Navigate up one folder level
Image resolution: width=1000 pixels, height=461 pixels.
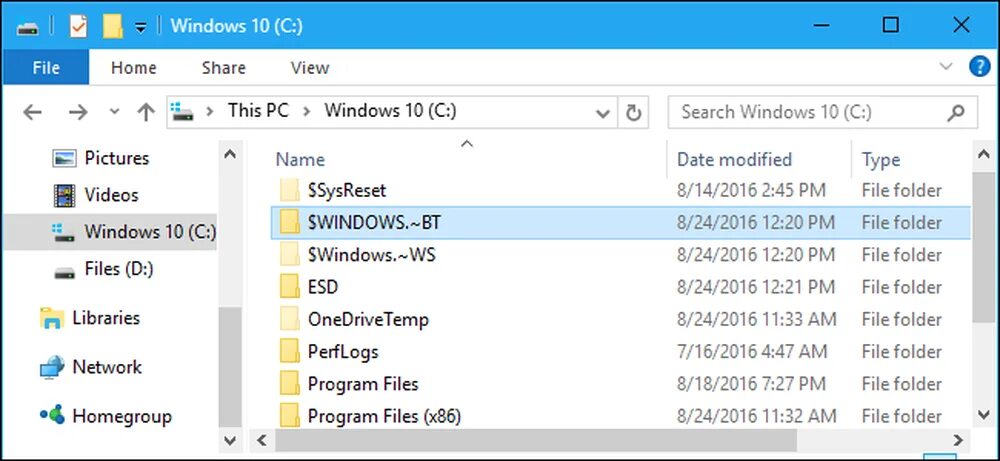pos(145,112)
